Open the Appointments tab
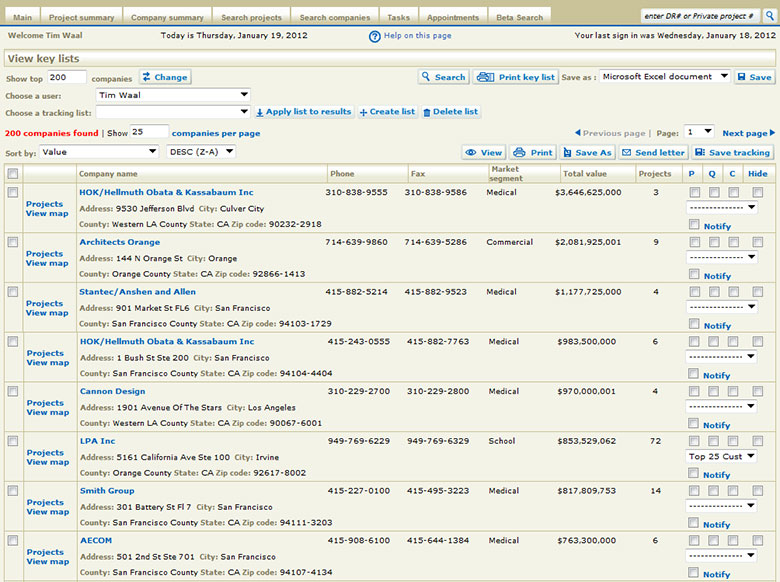The height and width of the screenshot is (582, 780). tap(453, 17)
